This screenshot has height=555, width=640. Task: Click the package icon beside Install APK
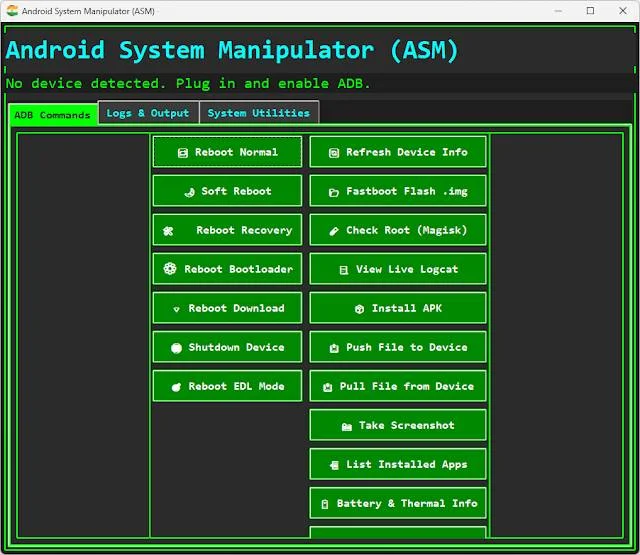coord(359,309)
